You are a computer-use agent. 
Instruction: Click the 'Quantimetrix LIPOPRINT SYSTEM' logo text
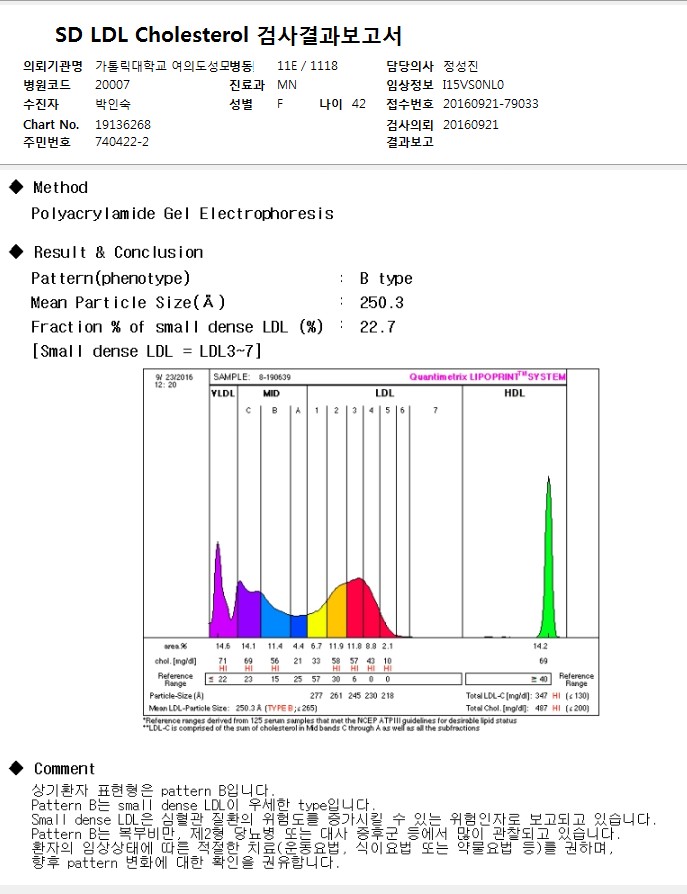pyautogui.click(x=487, y=376)
